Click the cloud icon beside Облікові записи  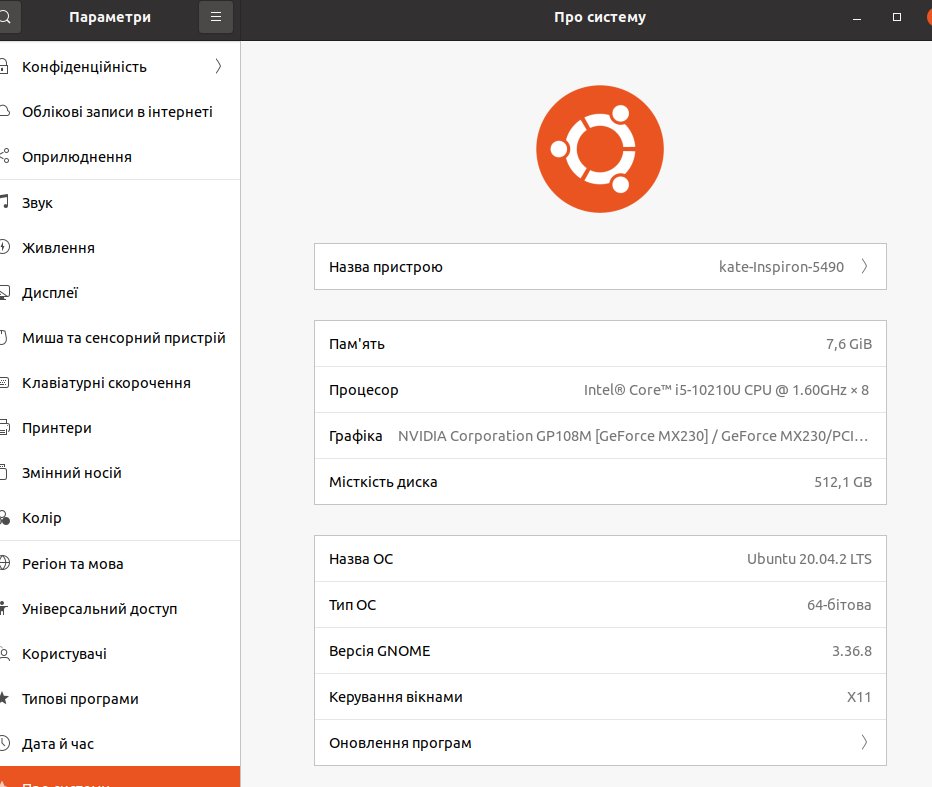4,111
